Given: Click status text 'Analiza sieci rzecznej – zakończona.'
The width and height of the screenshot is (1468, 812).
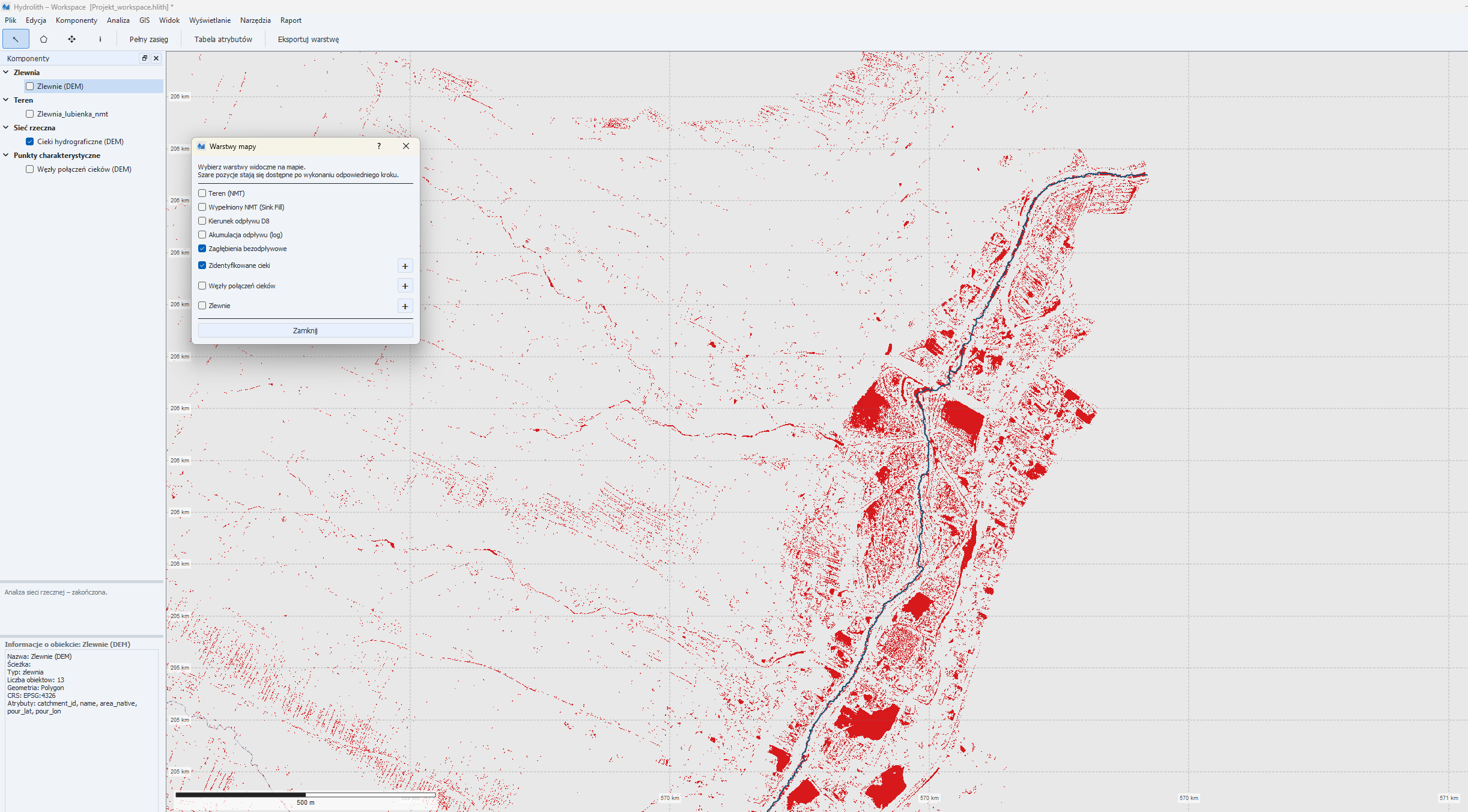Looking at the screenshot, I should [x=56, y=592].
